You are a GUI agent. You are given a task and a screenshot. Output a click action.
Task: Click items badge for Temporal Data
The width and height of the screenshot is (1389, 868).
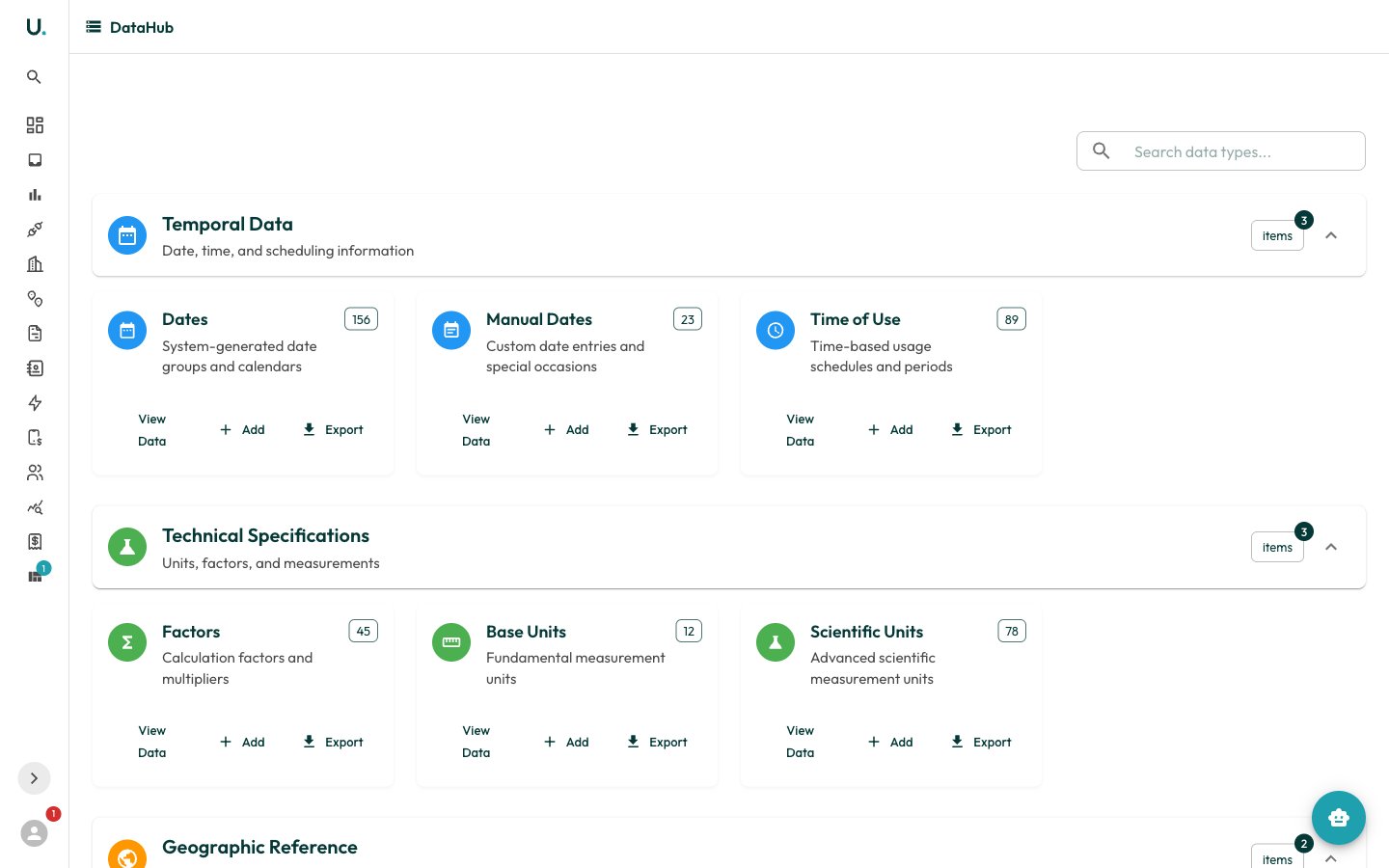click(1277, 235)
